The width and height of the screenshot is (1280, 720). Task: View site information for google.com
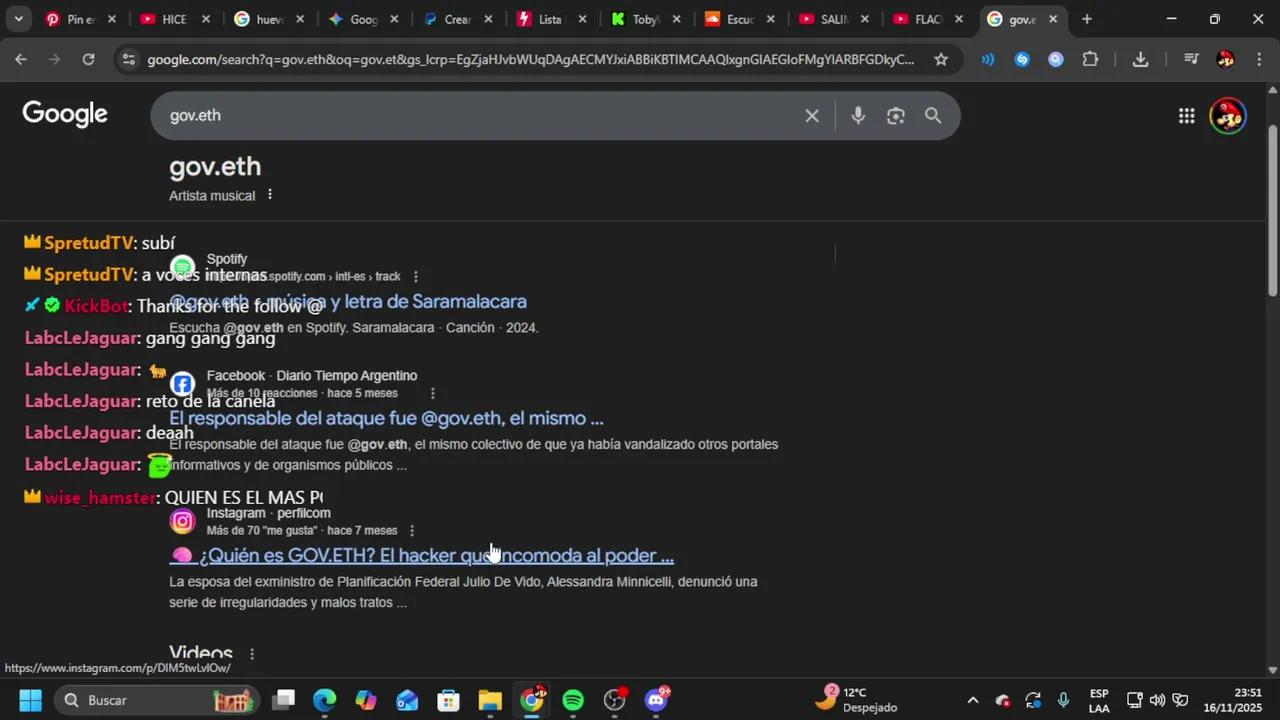(x=128, y=59)
